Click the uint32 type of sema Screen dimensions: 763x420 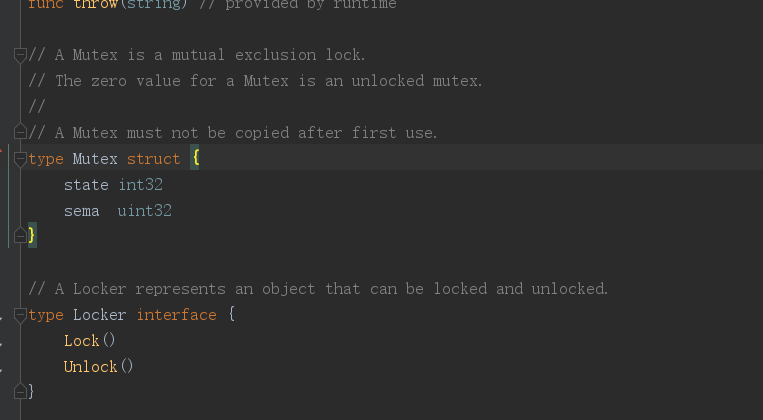click(x=144, y=211)
